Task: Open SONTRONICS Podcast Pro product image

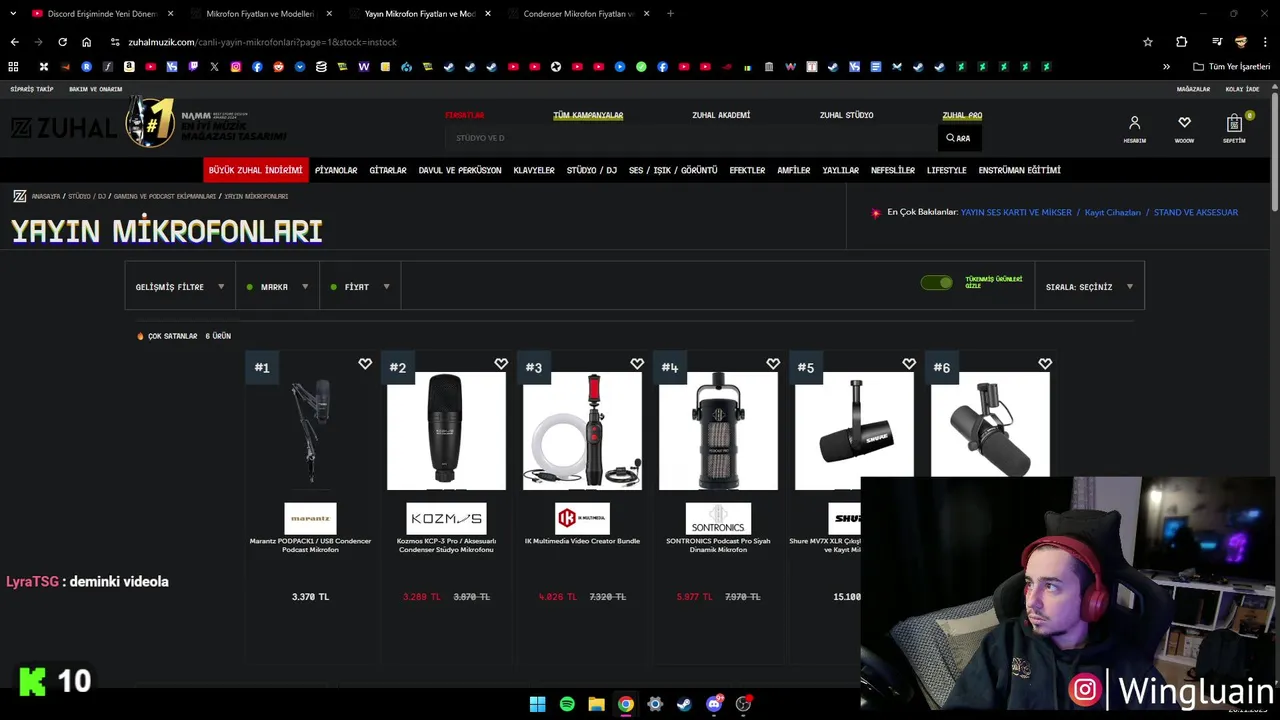Action: tap(718, 431)
